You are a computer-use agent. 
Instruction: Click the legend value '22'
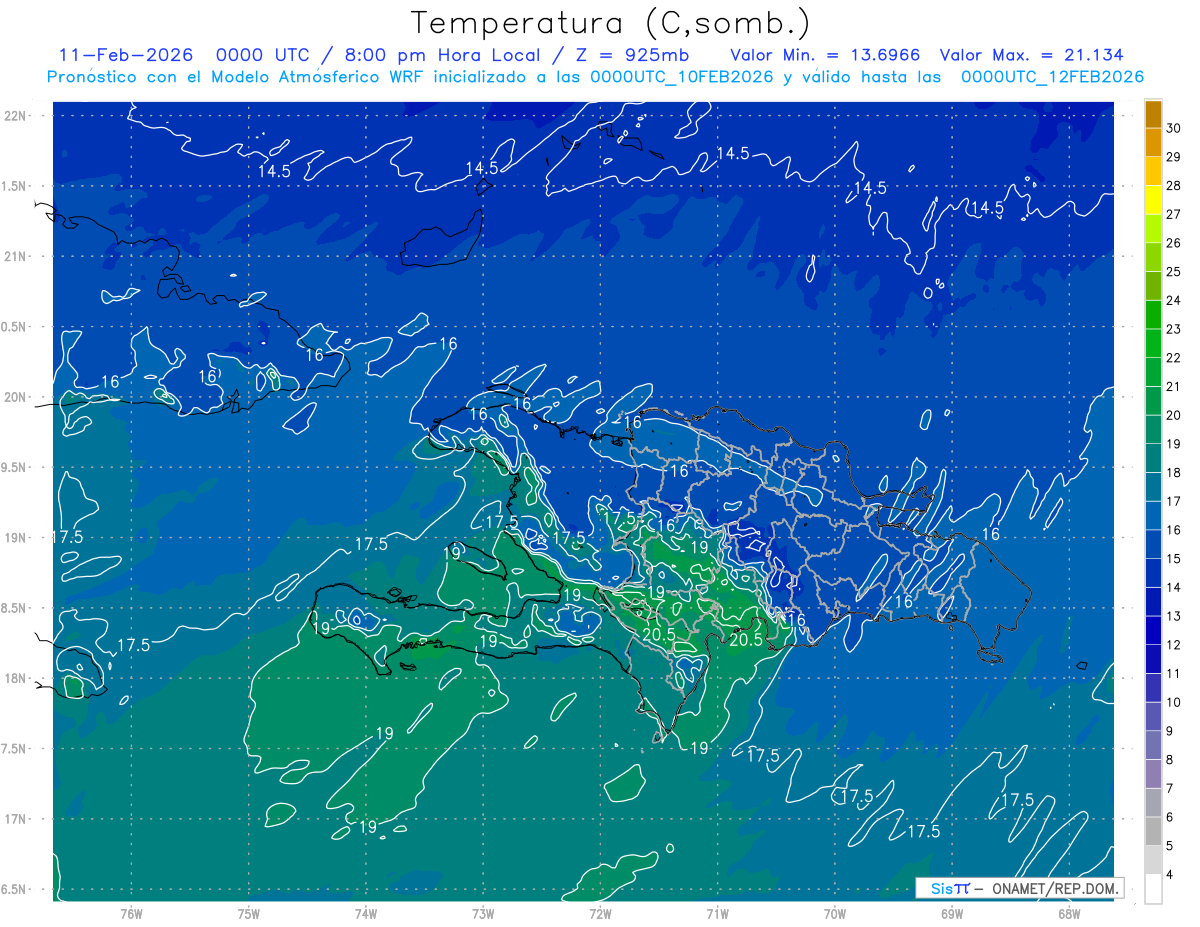[1174, 358]
